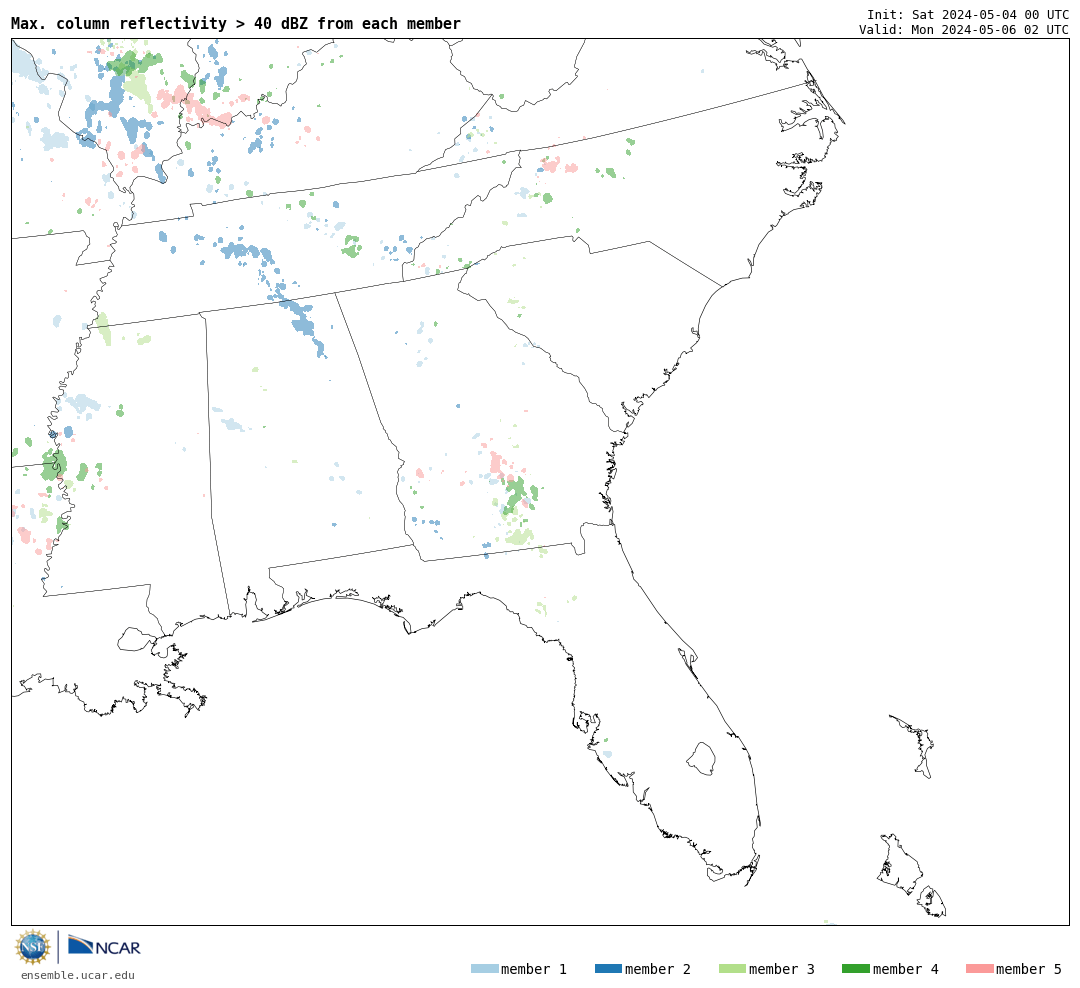This screenshot has width=1080, height=988.
Task: Click the 'Valid: Mon 2024-05-06 02 UTC' text
Action: click(x=964, y=29)
